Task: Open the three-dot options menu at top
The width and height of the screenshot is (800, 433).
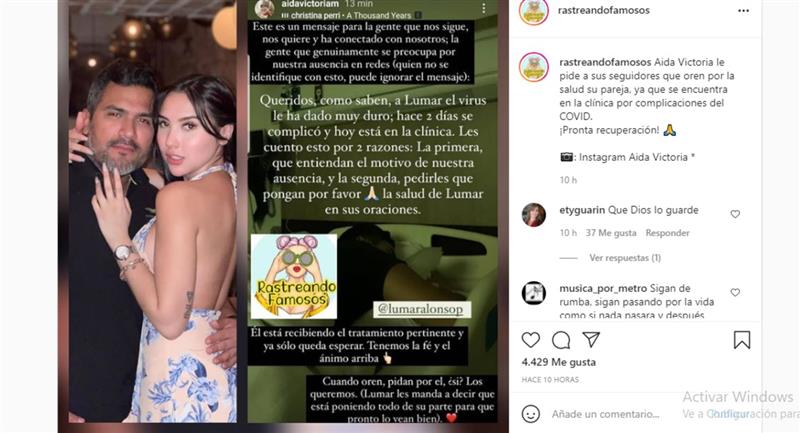Action: (x=743, y=11)
